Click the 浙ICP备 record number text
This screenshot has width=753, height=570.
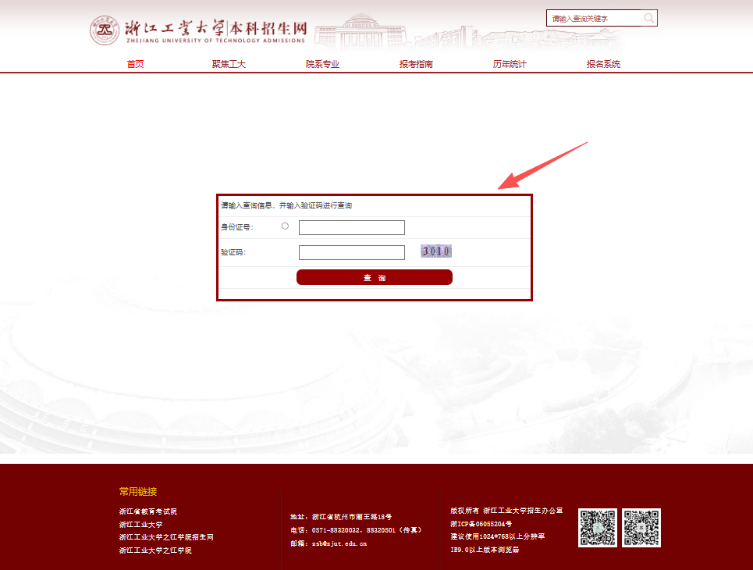coord(481,523)
